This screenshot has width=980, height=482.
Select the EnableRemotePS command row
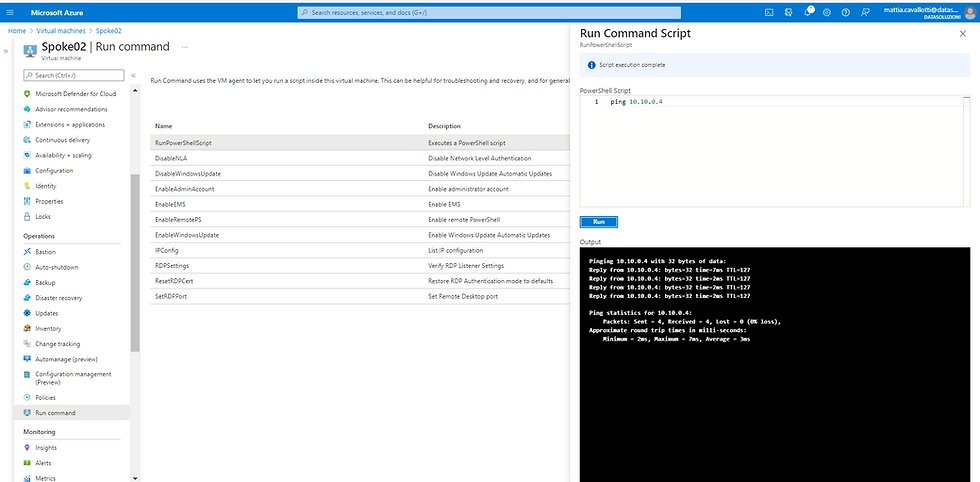pos(360,219)
